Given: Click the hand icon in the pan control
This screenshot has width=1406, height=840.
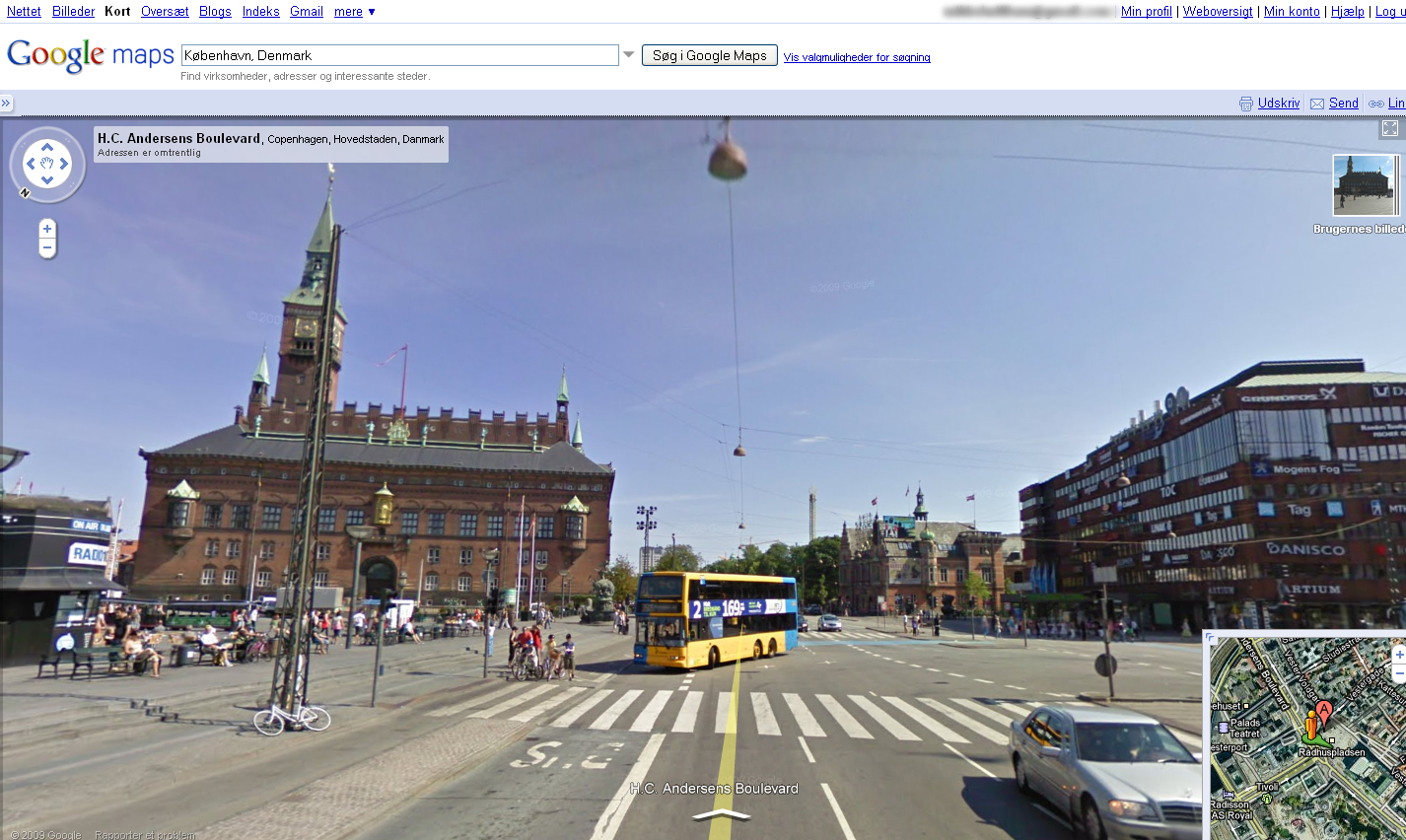Looking at the screenshot, I should coord(47,164).
